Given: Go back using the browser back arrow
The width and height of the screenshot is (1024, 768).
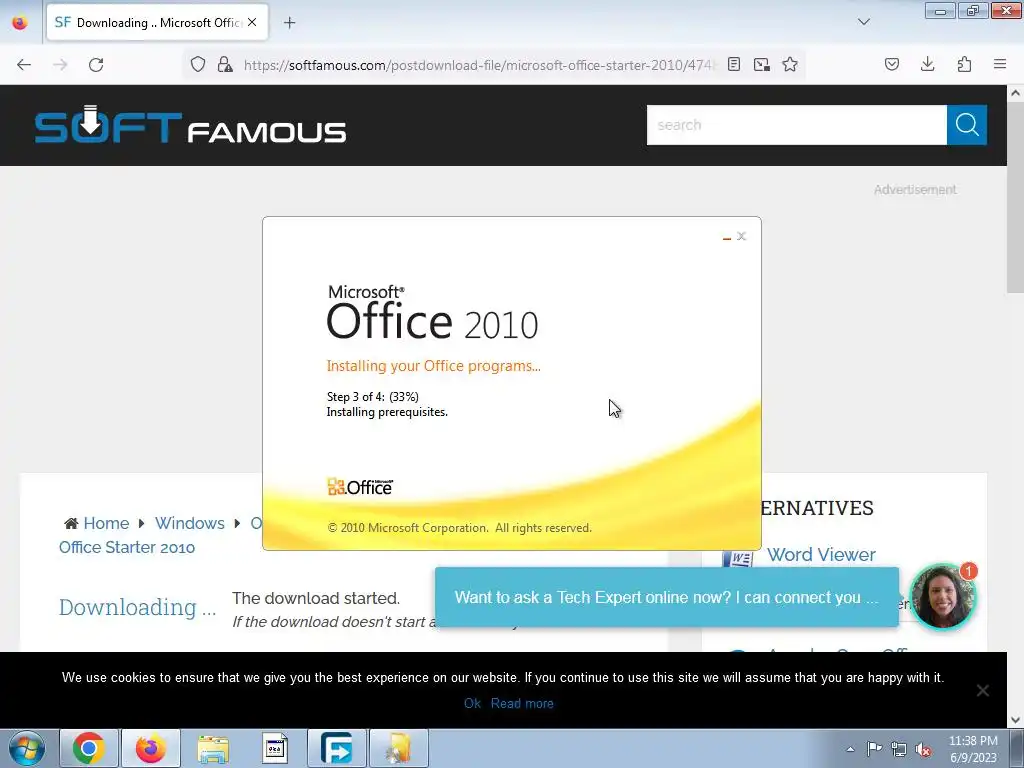Looking at the screenshot, I should coord(24,65).
